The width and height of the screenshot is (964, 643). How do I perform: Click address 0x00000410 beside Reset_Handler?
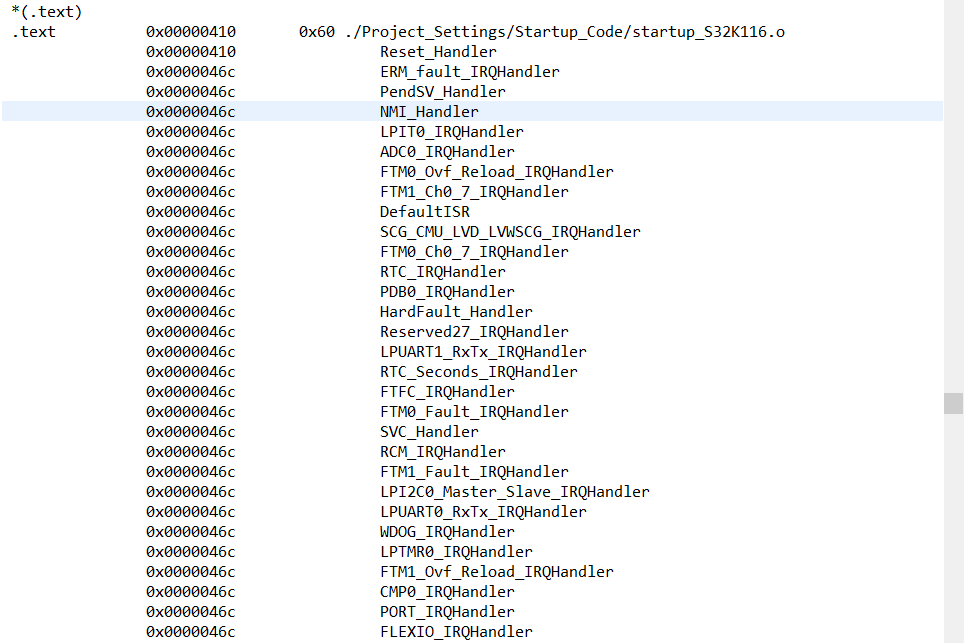tap(191, 52)
